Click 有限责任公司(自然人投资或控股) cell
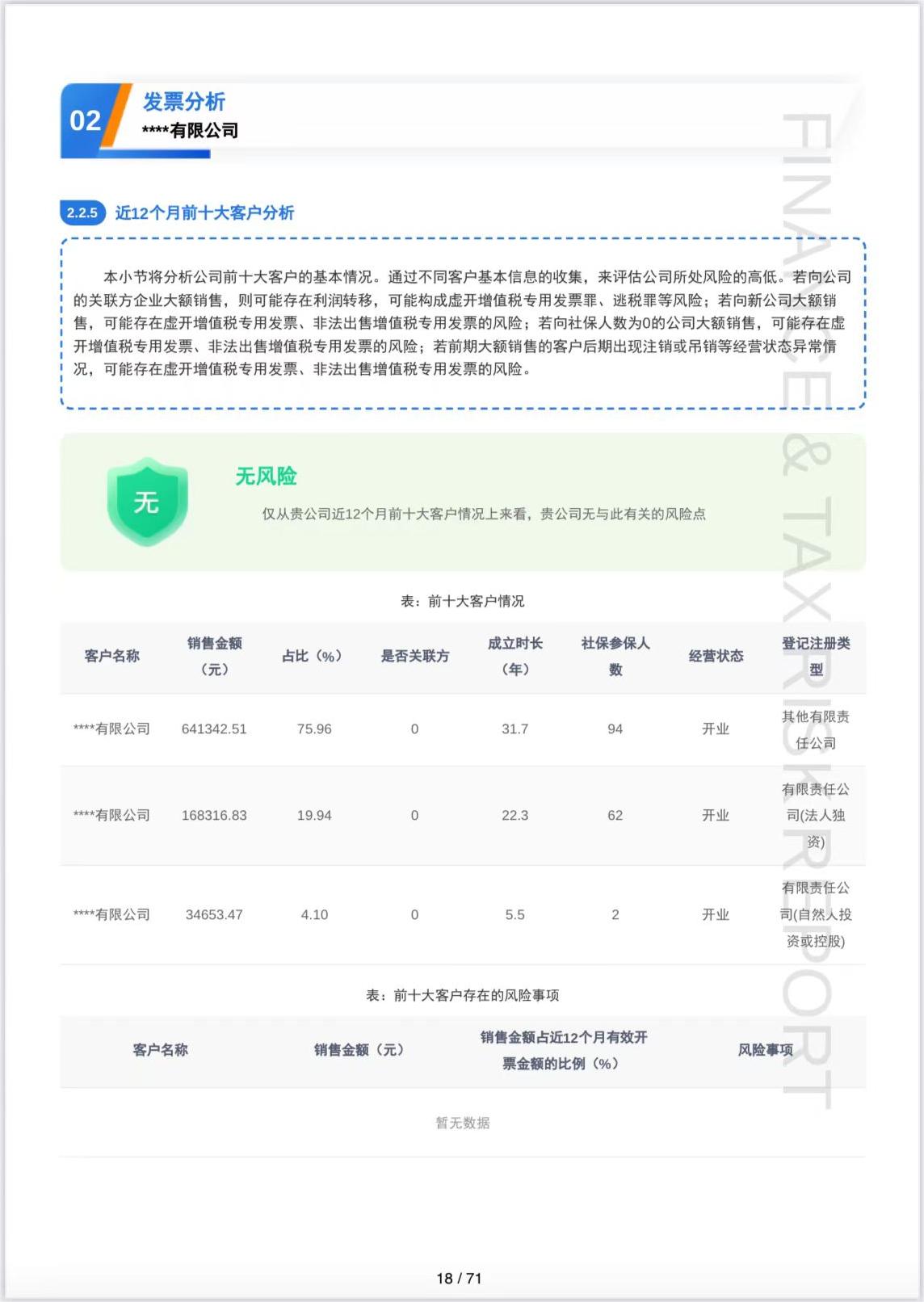 (816, 914)
